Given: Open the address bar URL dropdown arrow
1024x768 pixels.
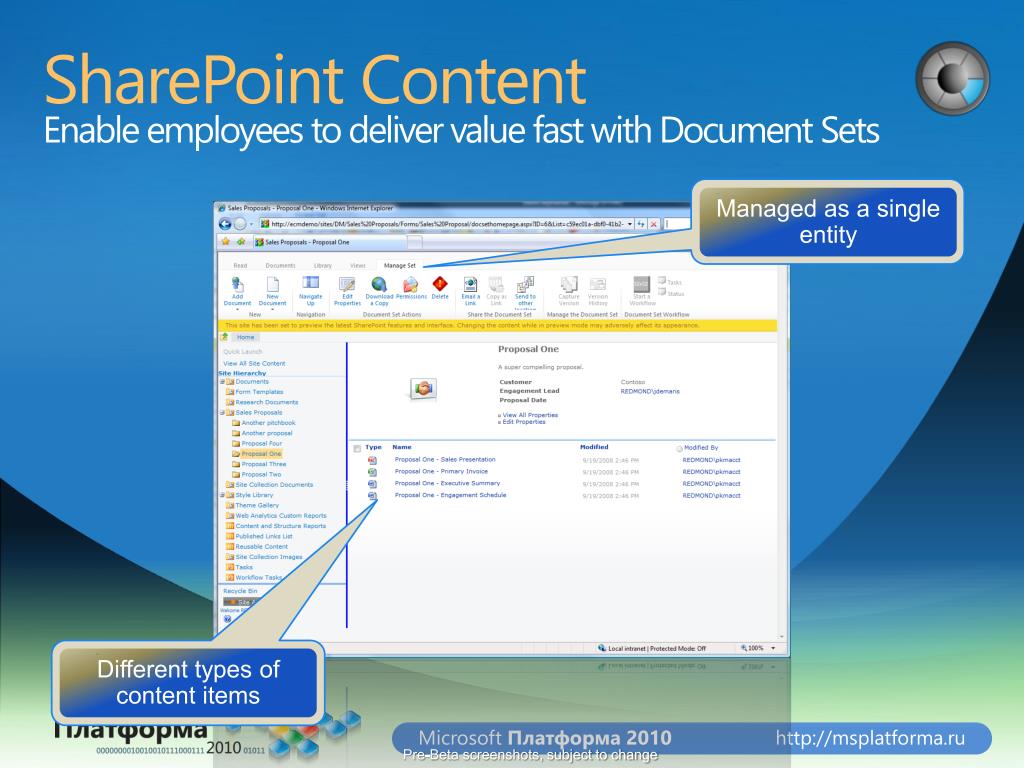Looking at the screenshot, I should click(x=630, y=224).
